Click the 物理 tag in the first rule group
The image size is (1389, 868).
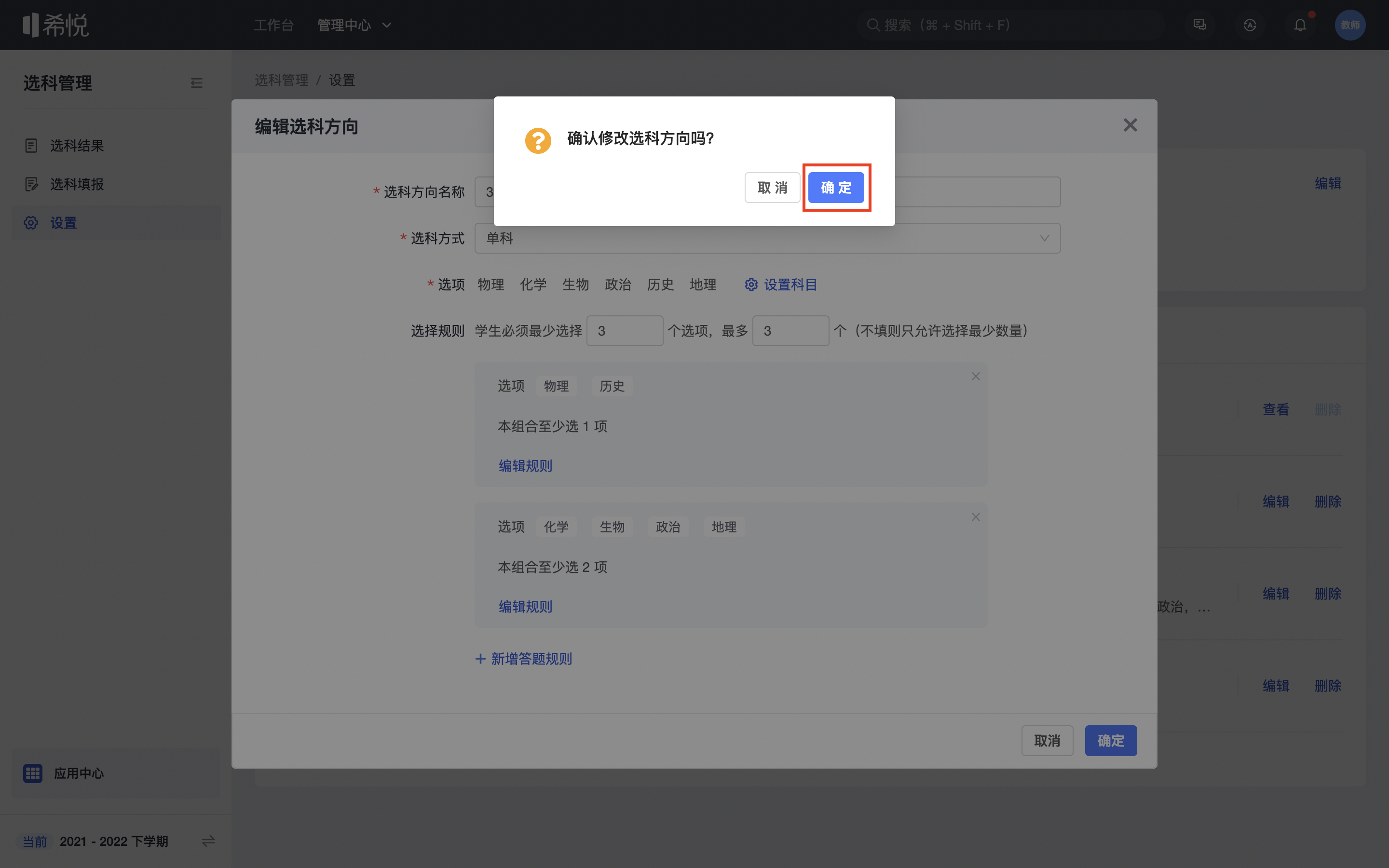556,386
